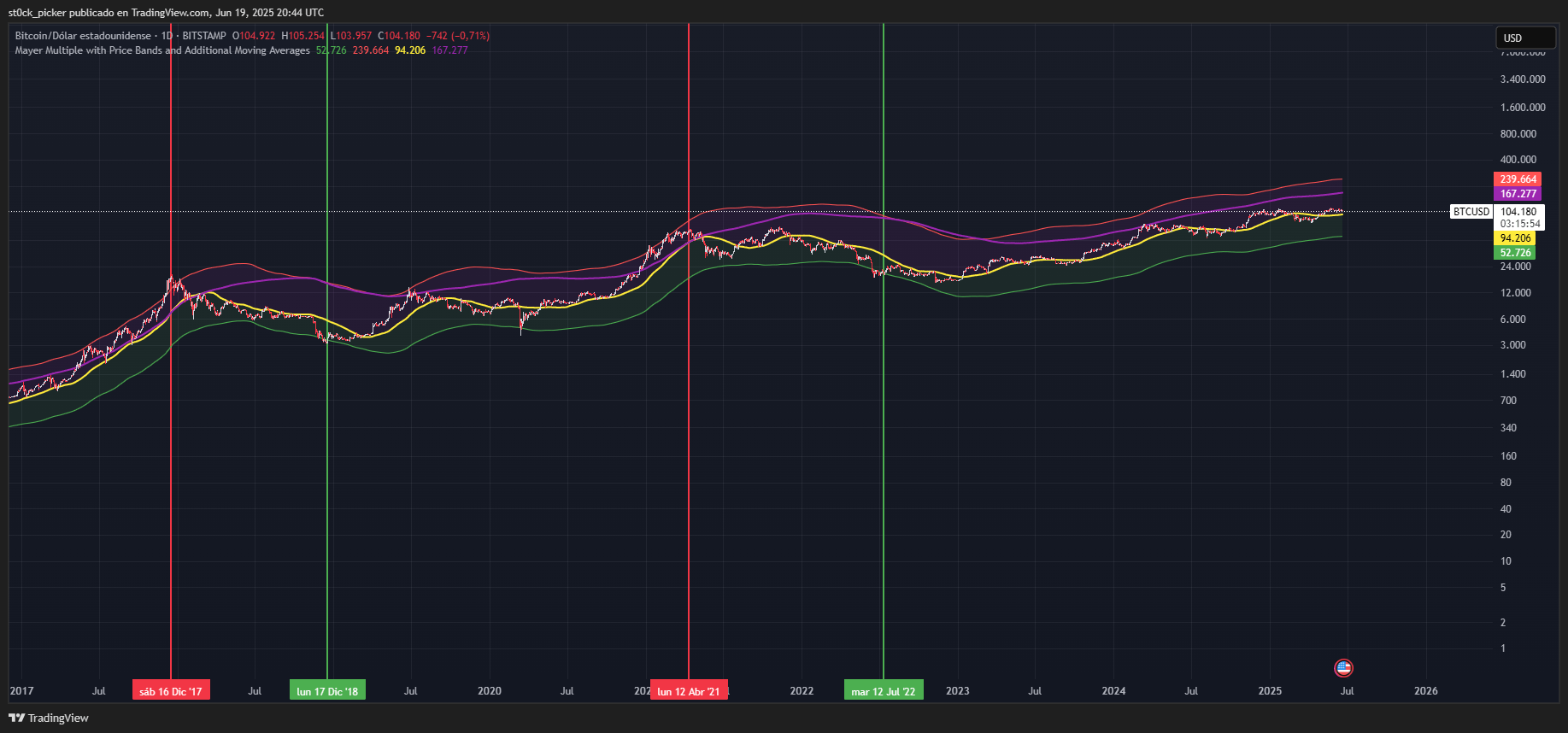The height and width of the screenshot is (733, 1568).
Task: Click the 40 price scale label
Action: (1506, 509)
